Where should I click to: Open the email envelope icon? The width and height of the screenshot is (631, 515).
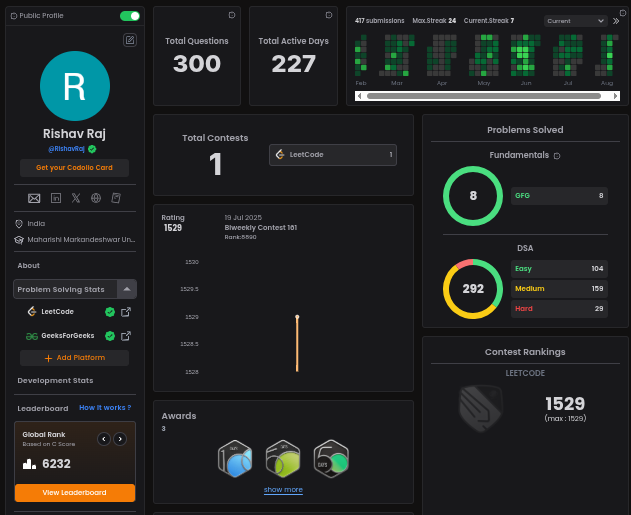(x=34, y=198)
